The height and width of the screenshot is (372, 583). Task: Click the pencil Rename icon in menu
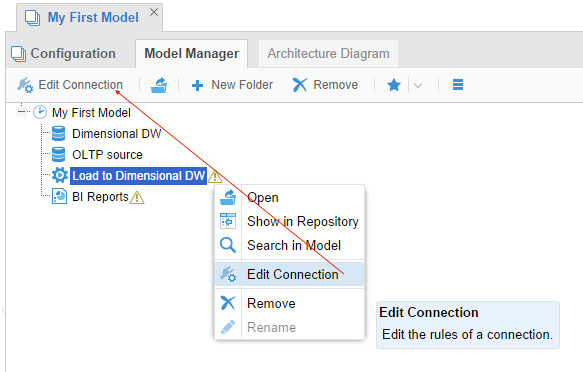[x=228, y=327]
